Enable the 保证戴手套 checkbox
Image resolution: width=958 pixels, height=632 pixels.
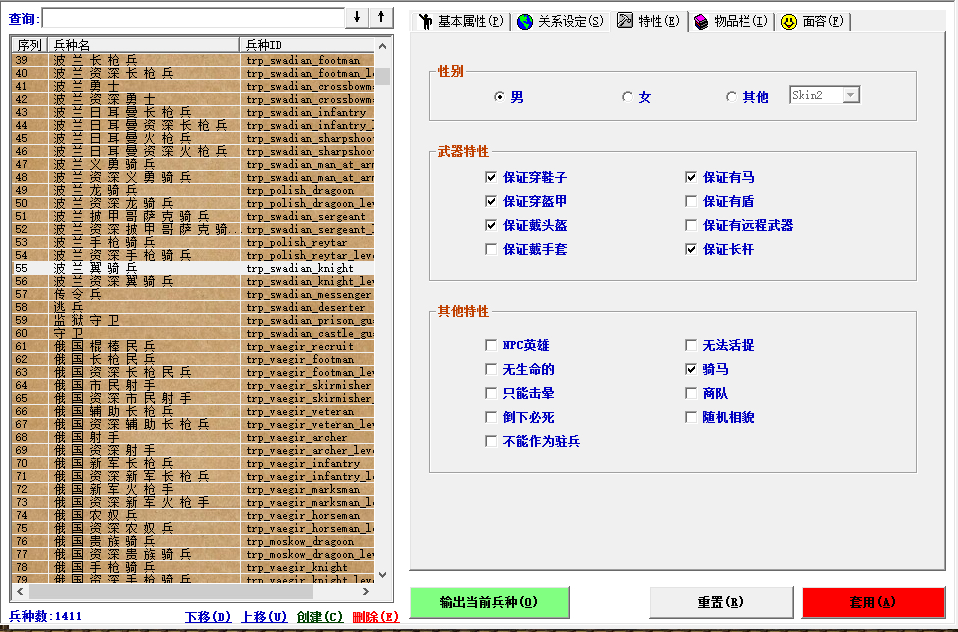click(x=491, y=249)
